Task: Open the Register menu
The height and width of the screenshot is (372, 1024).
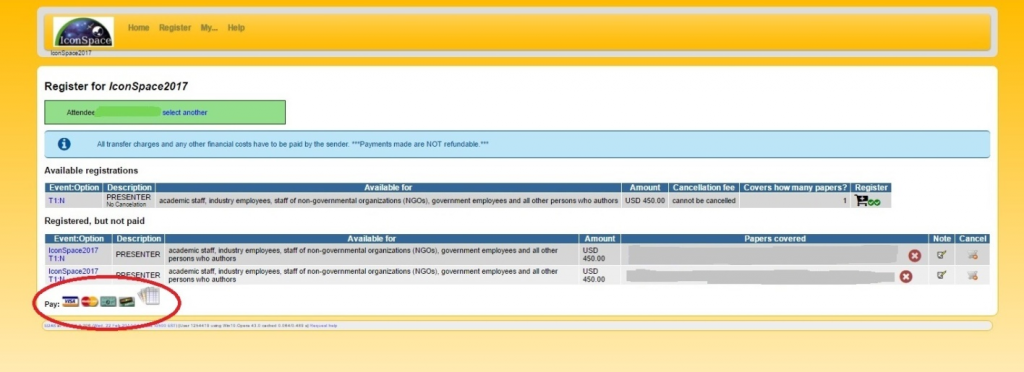Action: pos(175,28)
